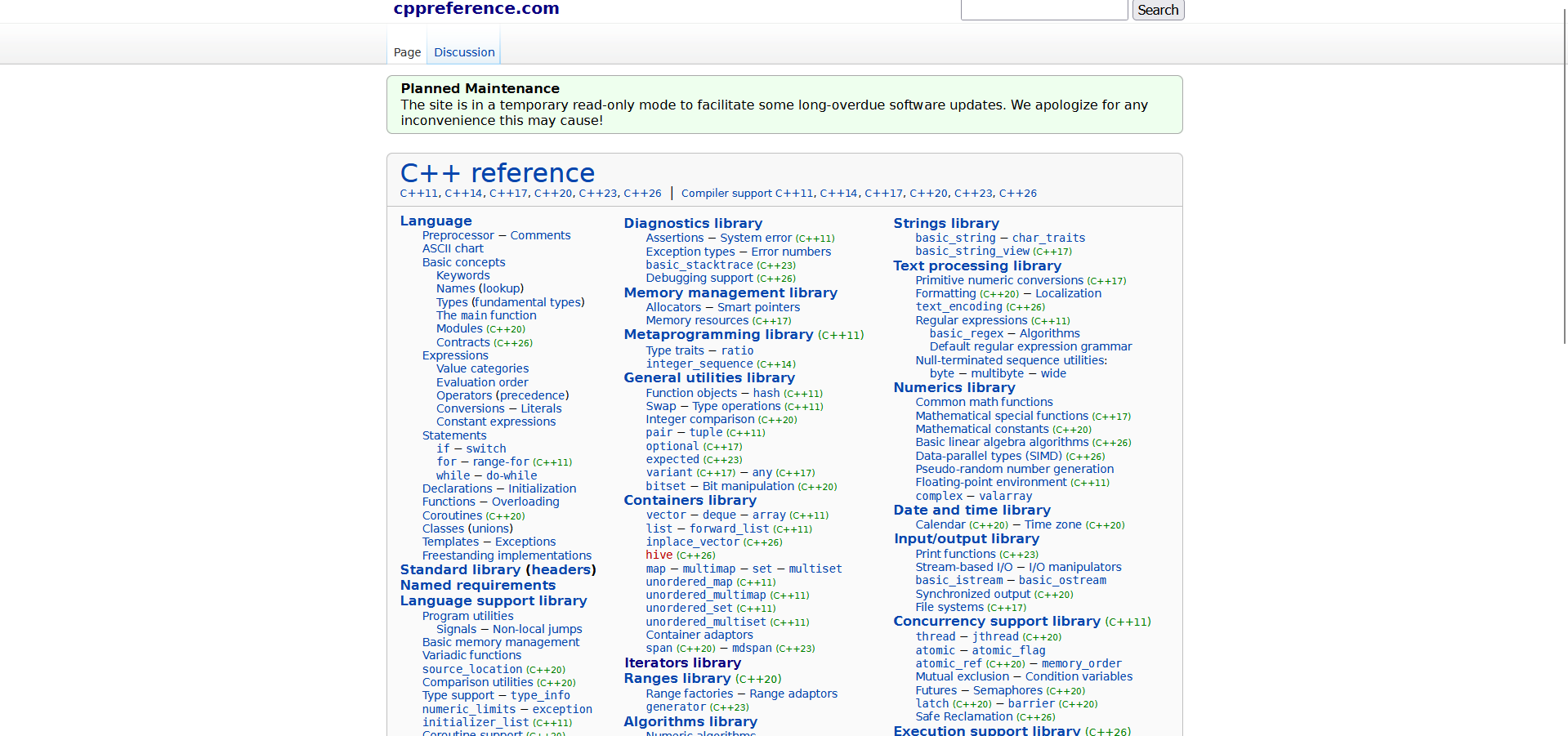Image resolution: width=1568 pixels, height=736 pixels.
Task: Open the red hive container link
Action: (659, 555)
